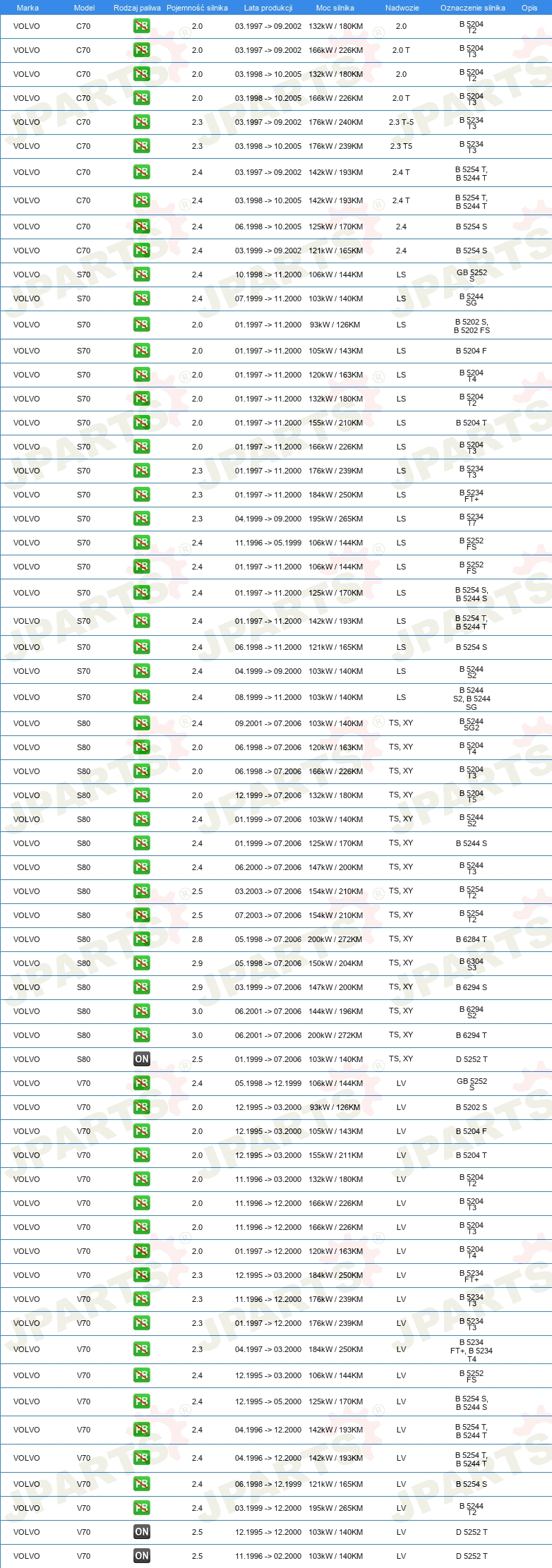Click petrol icon in S80 150kW / 204KM row

click(141, 963)
